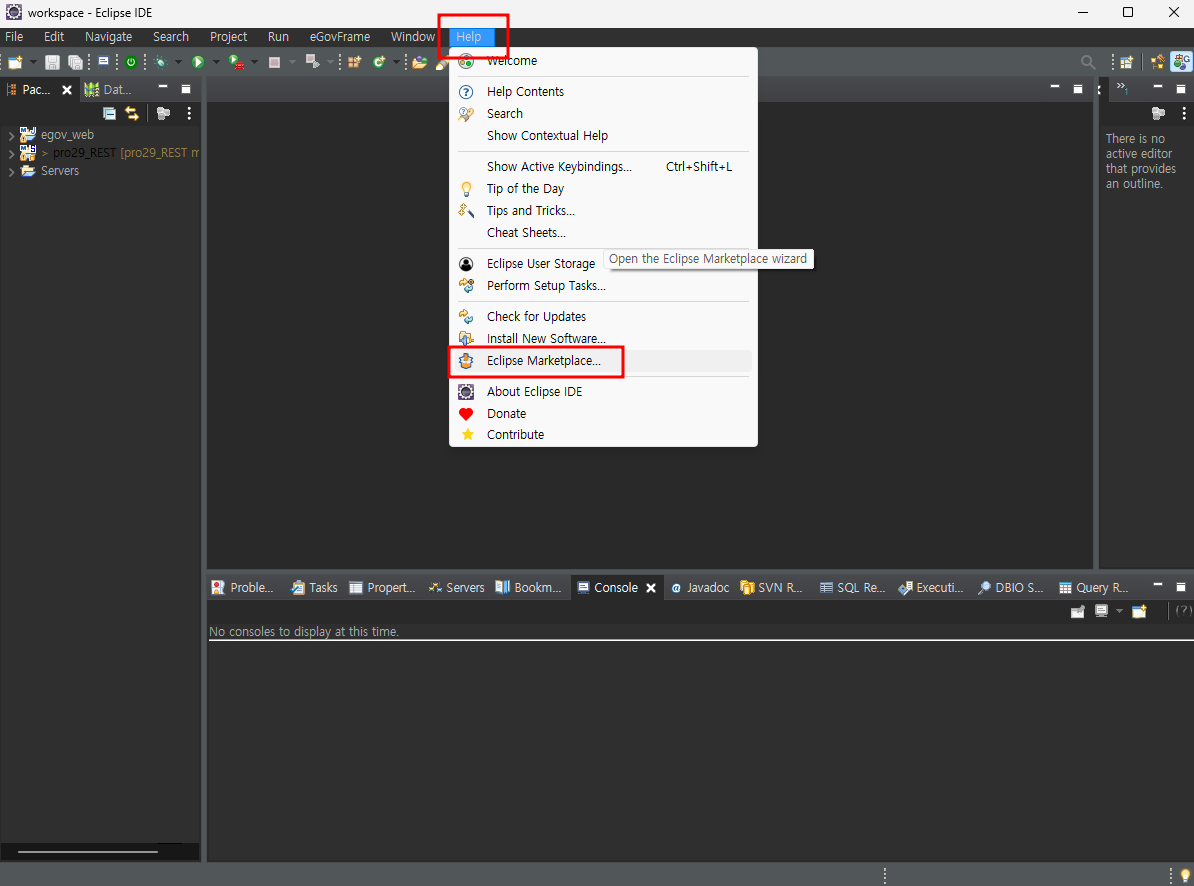Click the Debug bug toolbar icon
This screenshot has height=886, width=1194.
(160, 62)
